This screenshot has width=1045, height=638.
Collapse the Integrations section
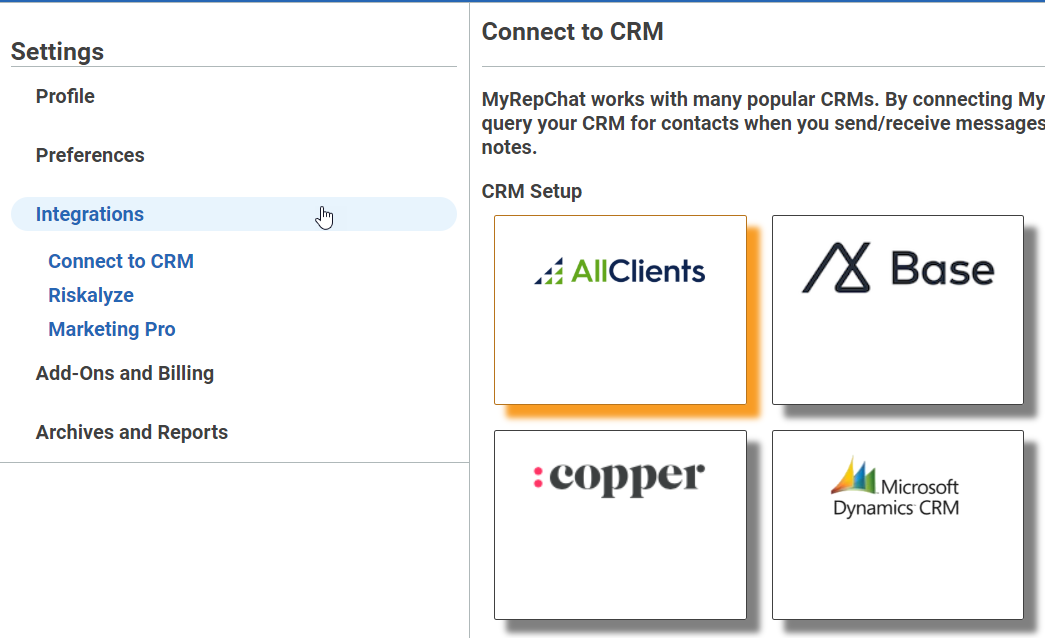[x=90, y=214]
